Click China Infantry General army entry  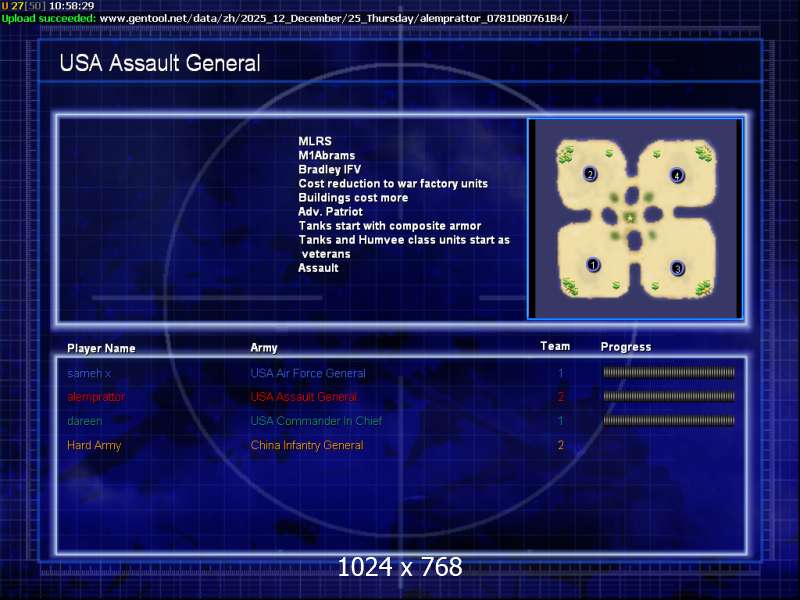point(307,445)
